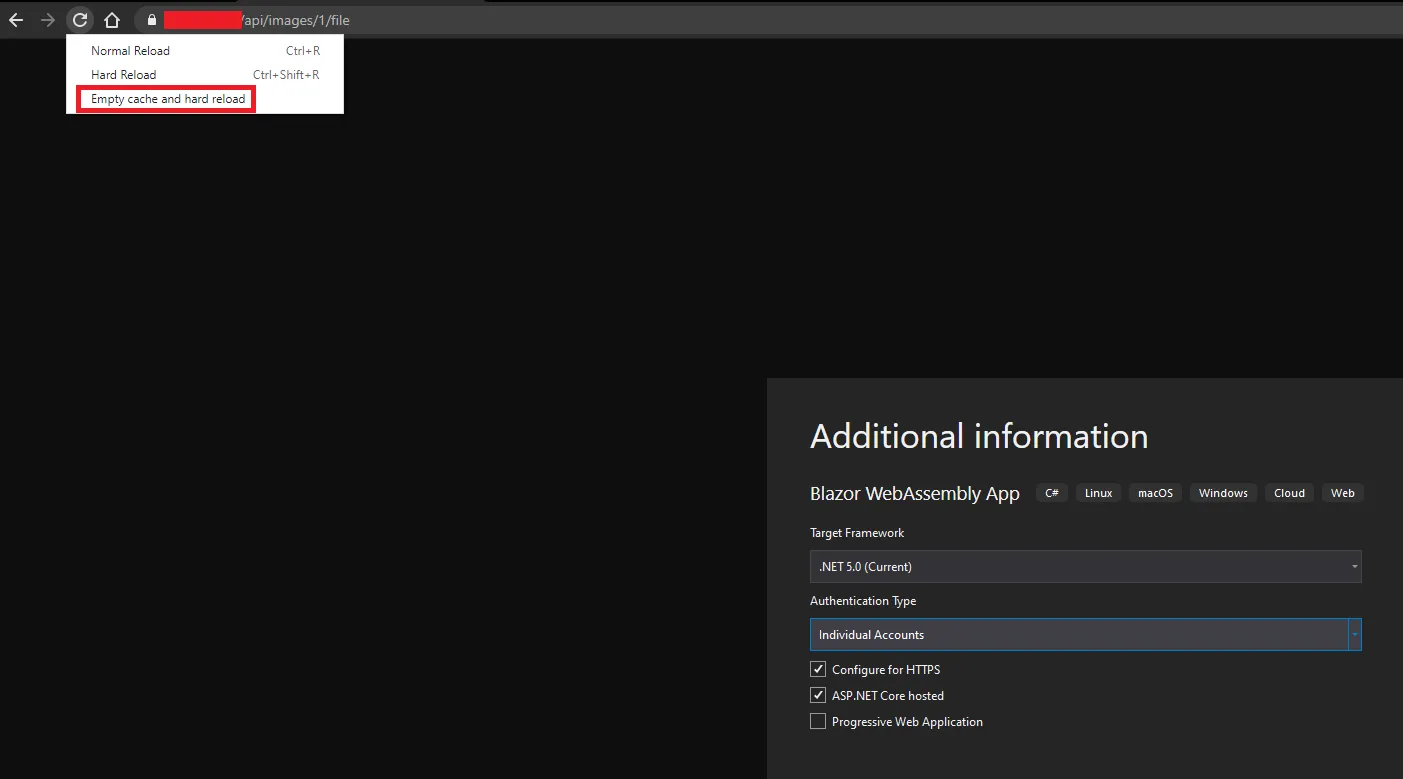Expand the Authentication Type combo box
Screen dimensions: 1403x779
[1085, 635]
